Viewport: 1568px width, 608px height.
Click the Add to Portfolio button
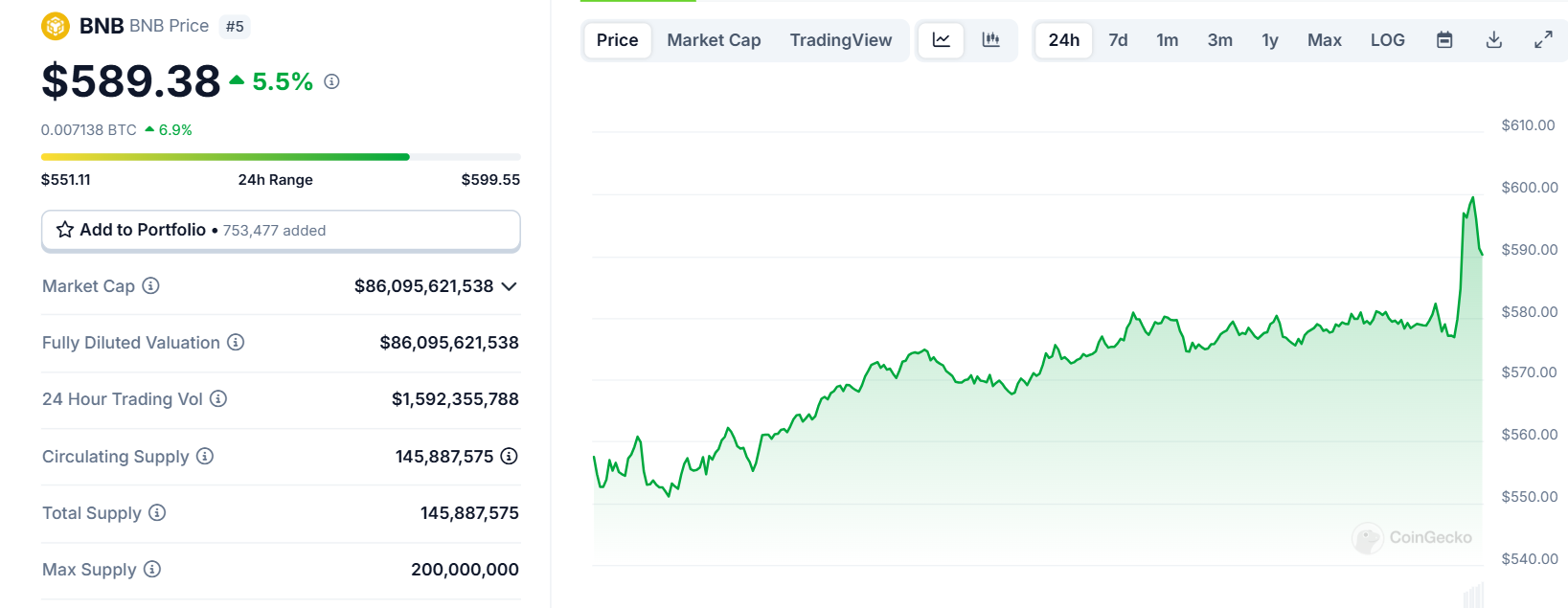tap(281, 231)
